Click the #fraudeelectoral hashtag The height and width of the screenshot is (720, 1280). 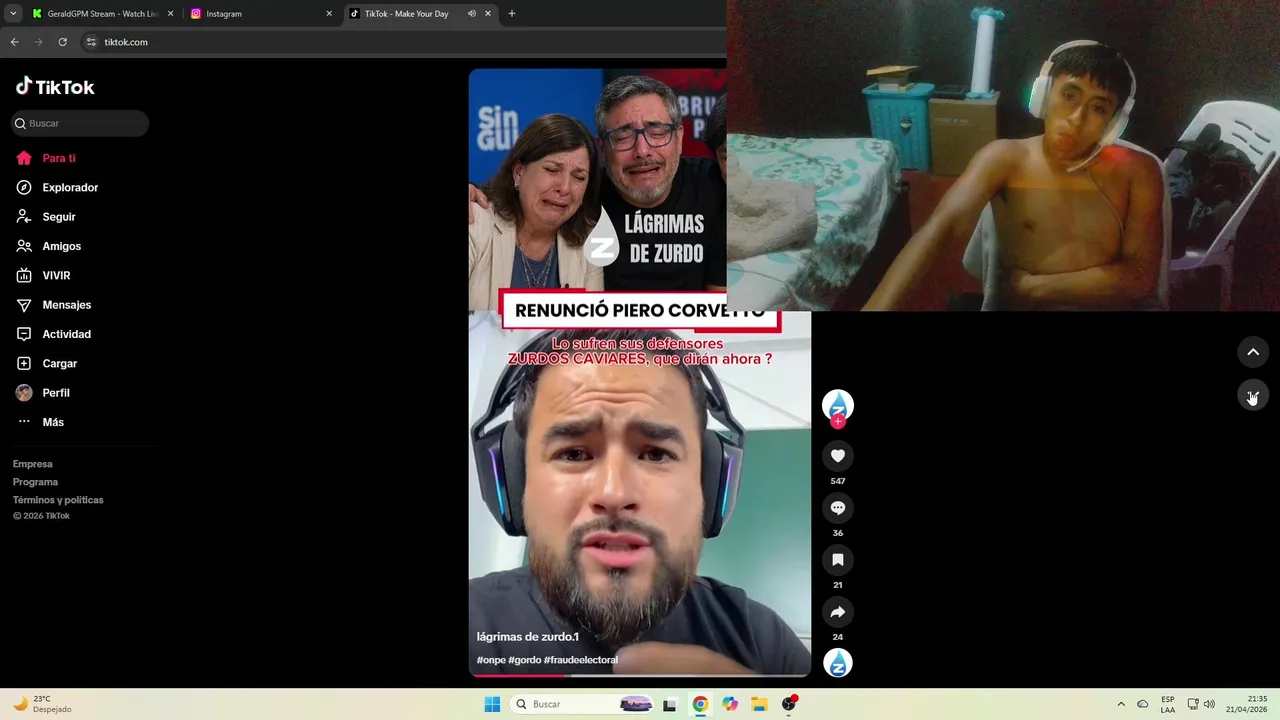[x=581, y=660]
